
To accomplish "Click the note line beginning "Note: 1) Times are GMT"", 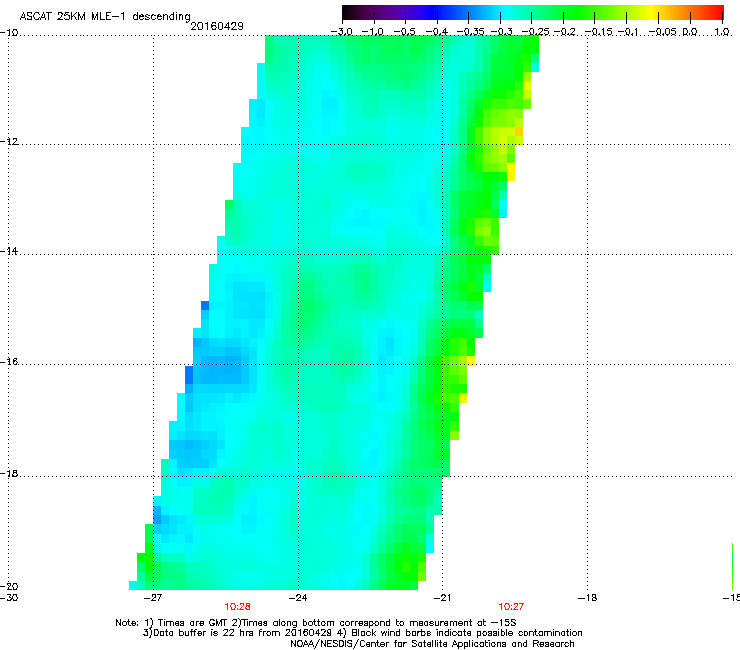I will (316, 623).
